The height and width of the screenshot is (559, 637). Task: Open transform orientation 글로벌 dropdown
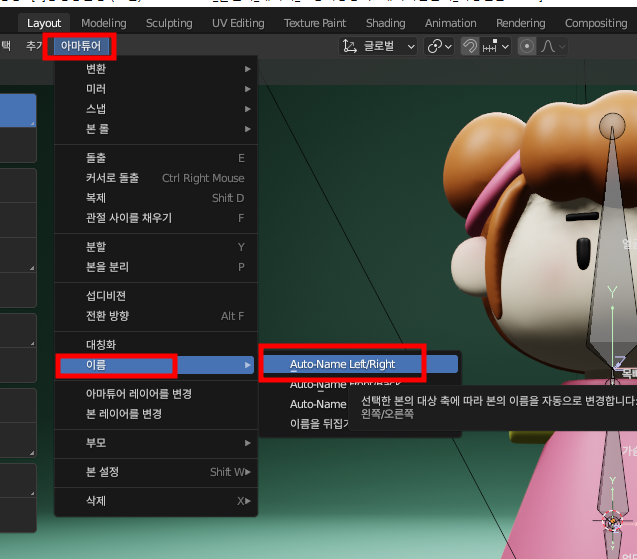coord(378,46)
